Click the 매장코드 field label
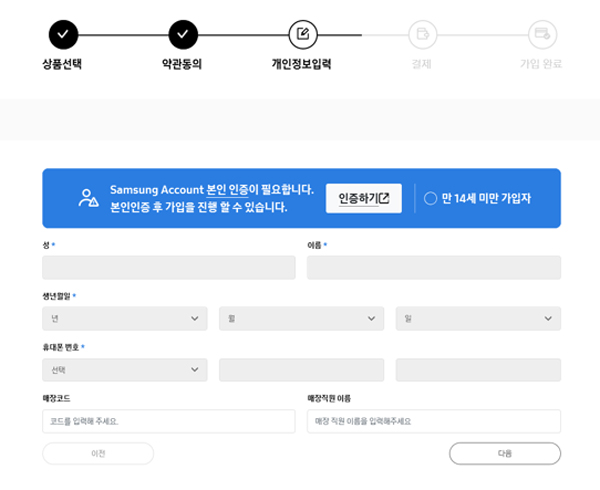The height and width of the screenshot is (490, 600). pos(56,399)
